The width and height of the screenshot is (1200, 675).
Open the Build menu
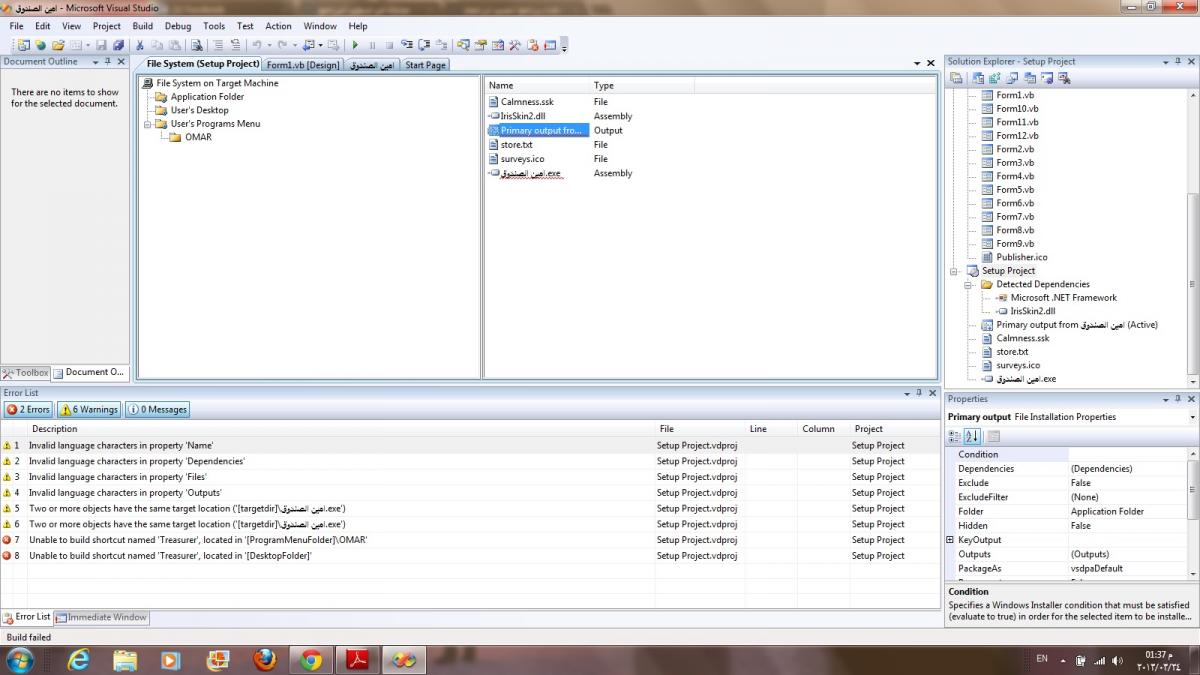click(x=143, y=26)
